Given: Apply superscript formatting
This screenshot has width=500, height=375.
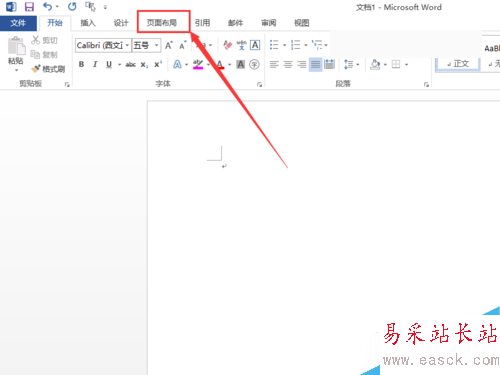Looking at the screenshot, I should [x=158, y=64].
